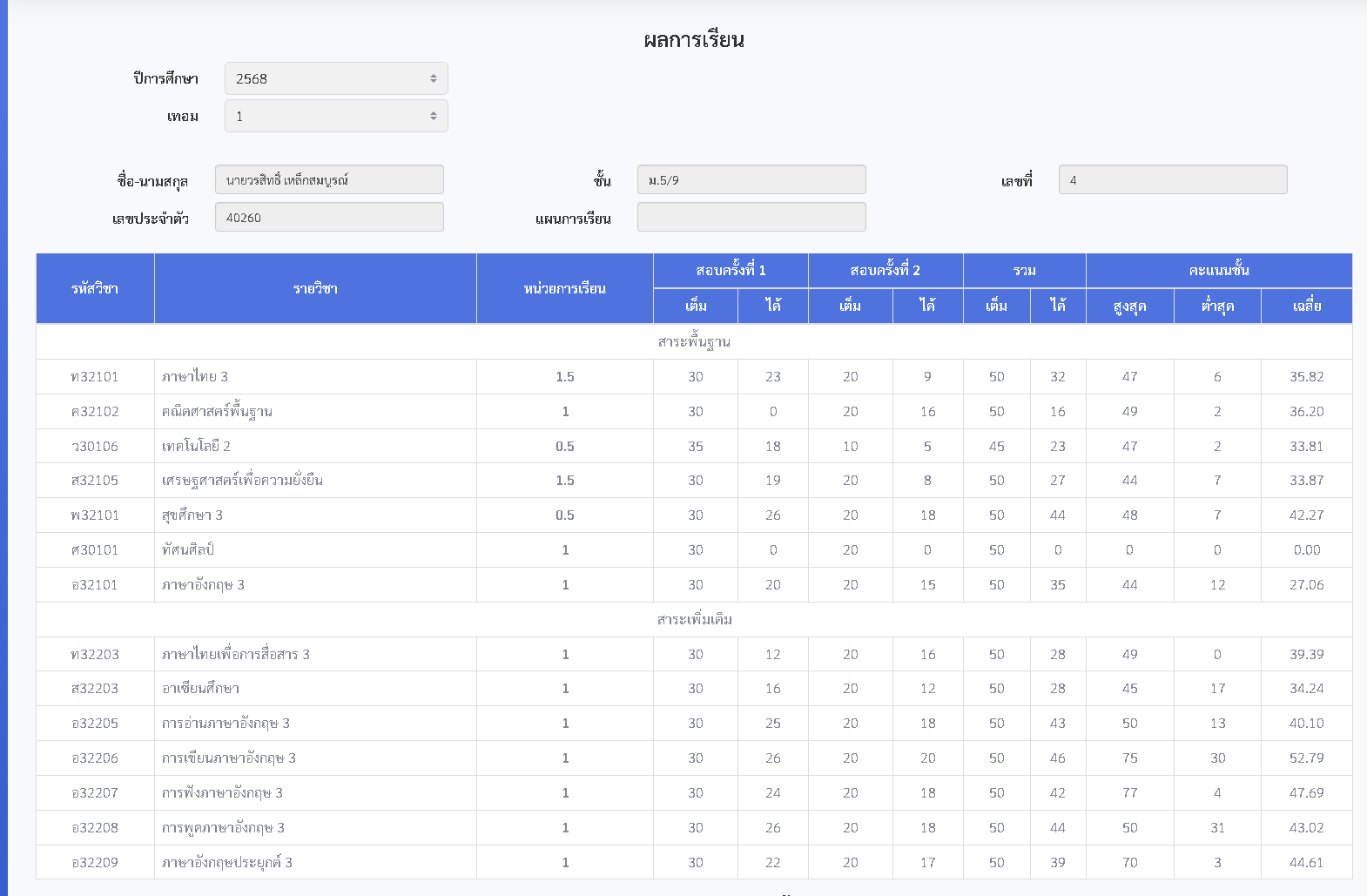The width and height of the screenshot is (1367, 896).
Task: Click the เลขที่ field showing 4
Action: pos(1172,180)
